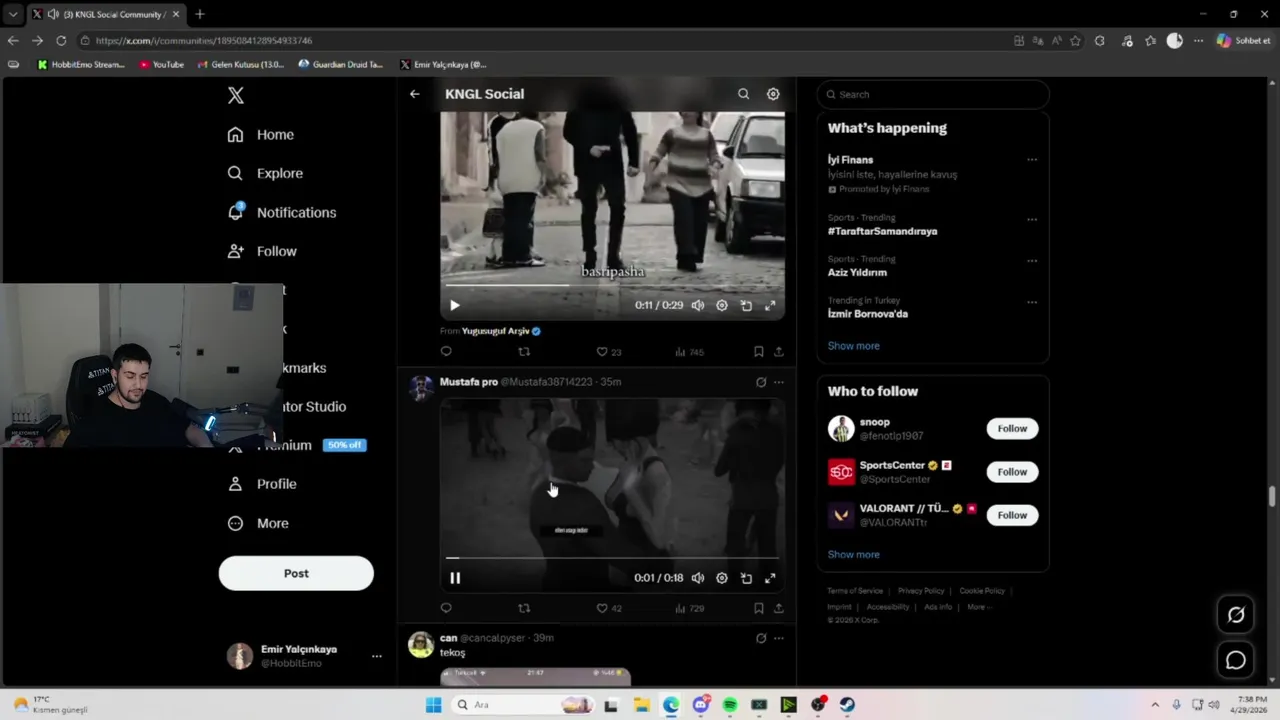Screen dimensions: 1280x720
Task: Open Explore in the sidebar
Action: click(x=265, y=173)
